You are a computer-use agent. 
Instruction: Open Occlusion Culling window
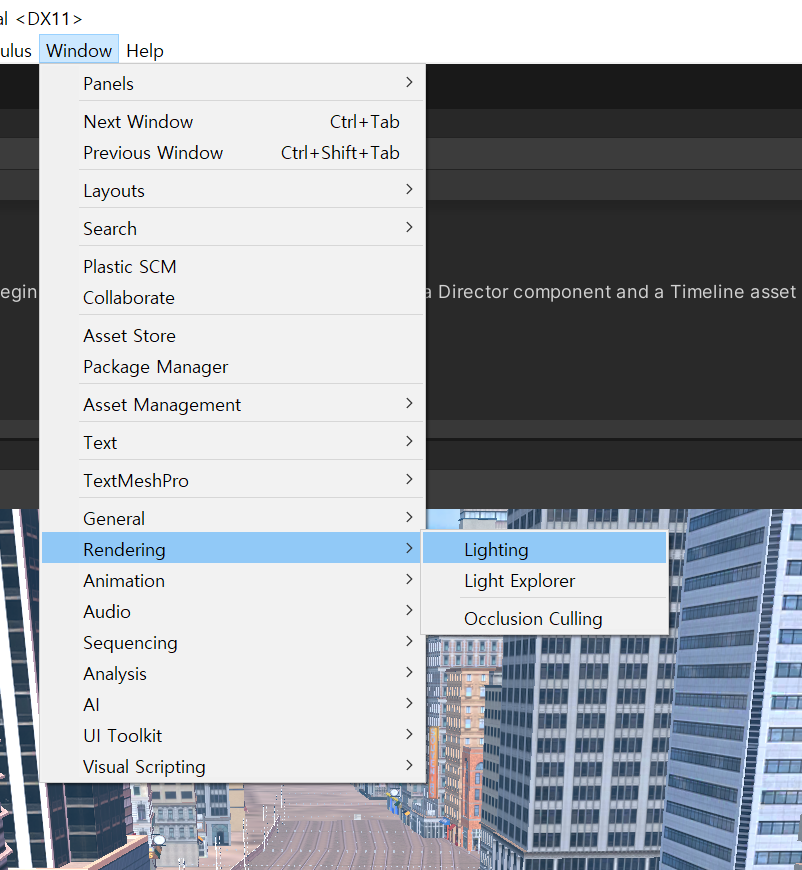pos(544,618)
